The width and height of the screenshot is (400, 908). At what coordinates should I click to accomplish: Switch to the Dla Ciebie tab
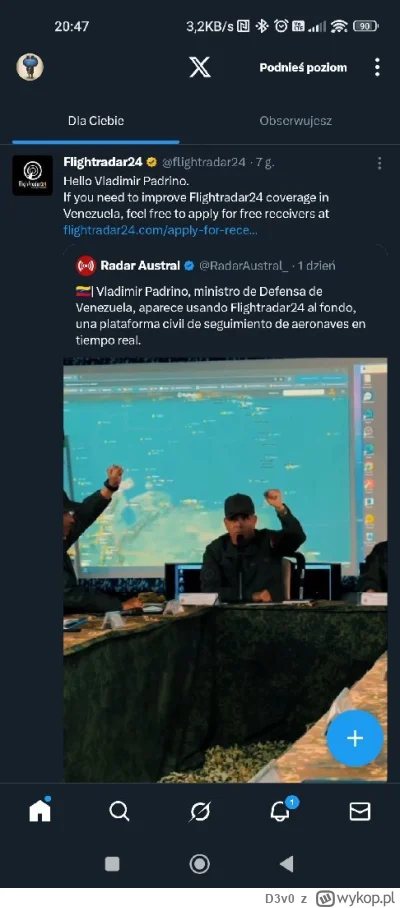[x=96, y=121]
